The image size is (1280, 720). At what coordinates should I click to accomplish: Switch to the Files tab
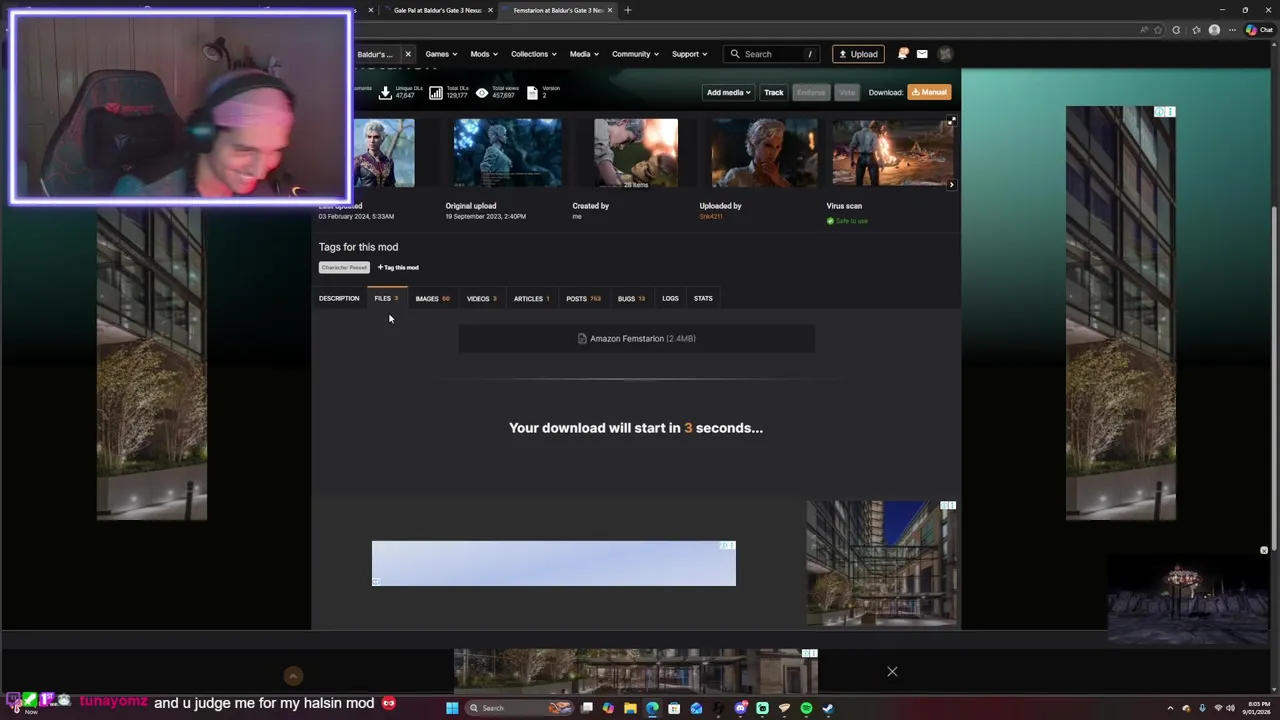click(386, 298)
